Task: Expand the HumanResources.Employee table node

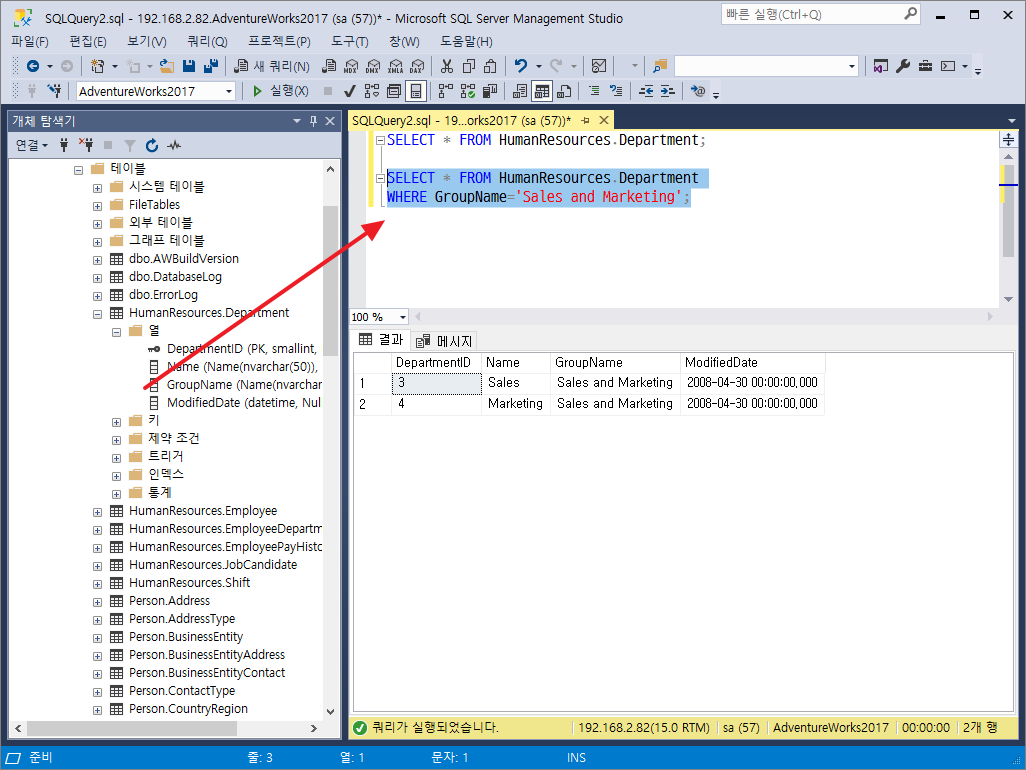Action: pos(97,512)
